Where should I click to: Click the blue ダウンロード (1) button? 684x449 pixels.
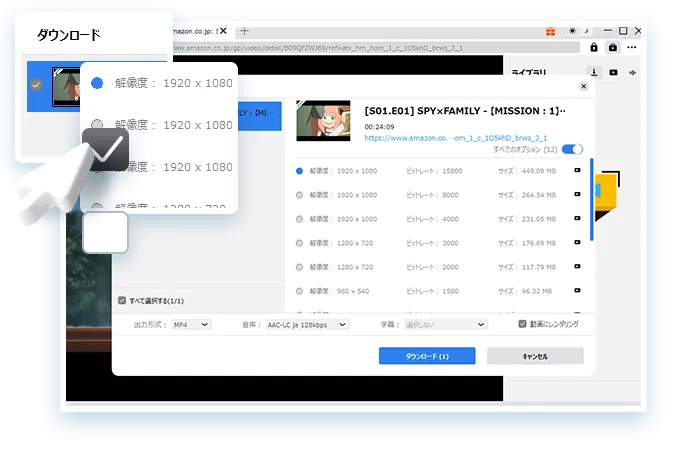pyautogui.click(x=427, y=356)
